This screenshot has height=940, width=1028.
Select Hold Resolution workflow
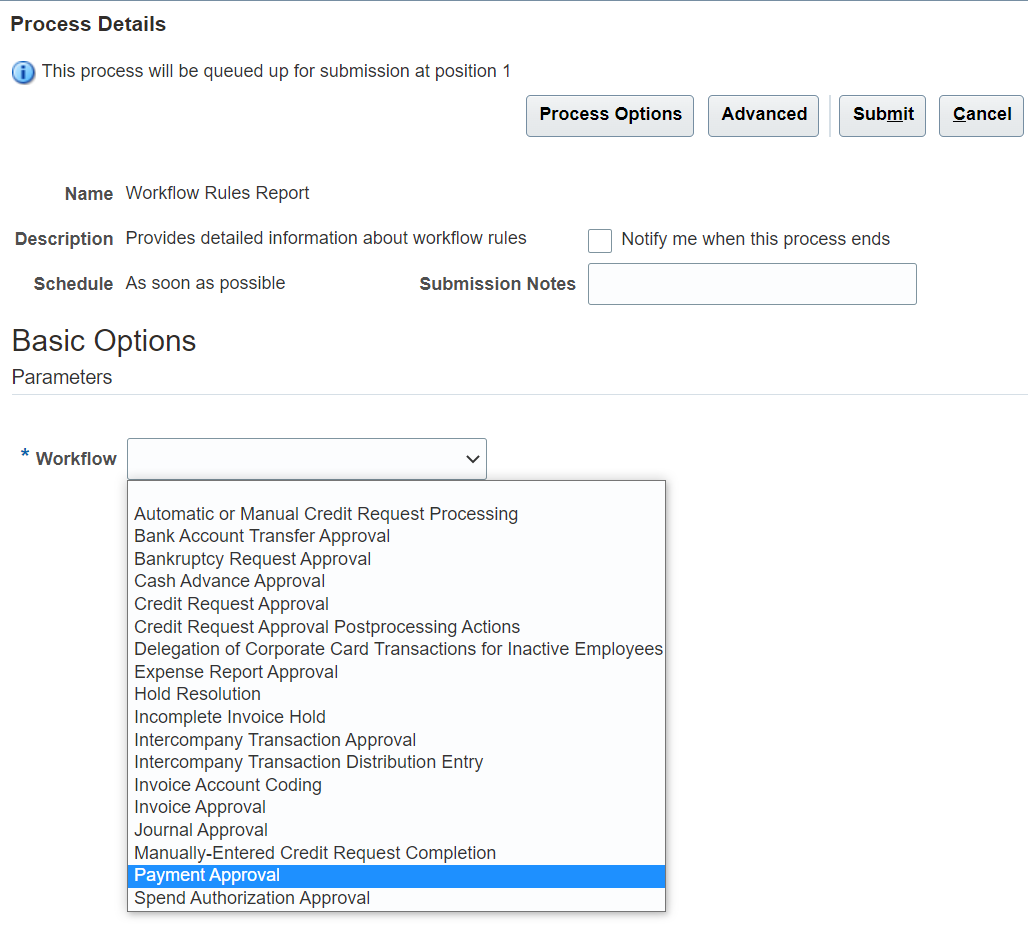(197, 694)
